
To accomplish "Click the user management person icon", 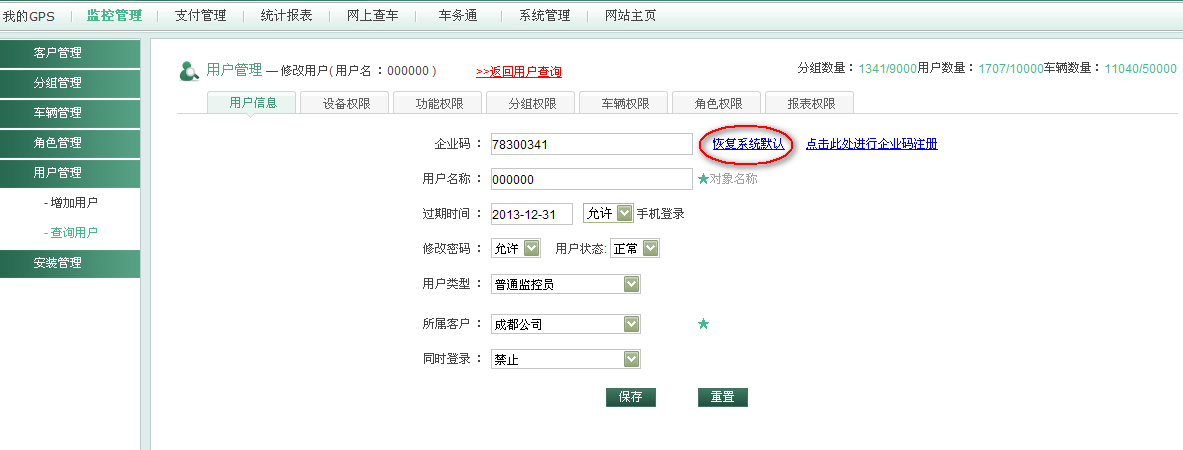I will click(188, 71).
